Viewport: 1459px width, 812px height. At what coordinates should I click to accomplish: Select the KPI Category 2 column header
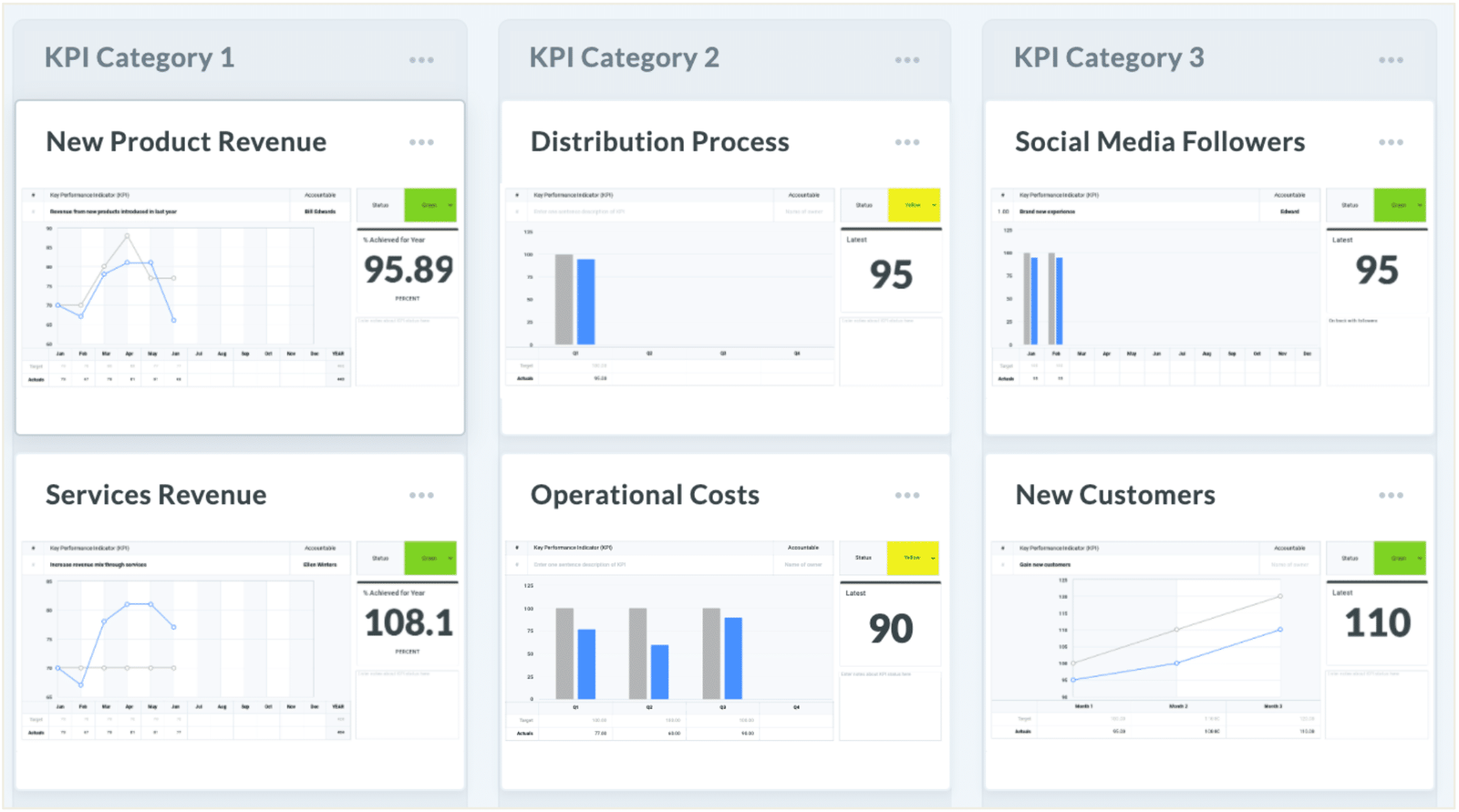point(624,58)
